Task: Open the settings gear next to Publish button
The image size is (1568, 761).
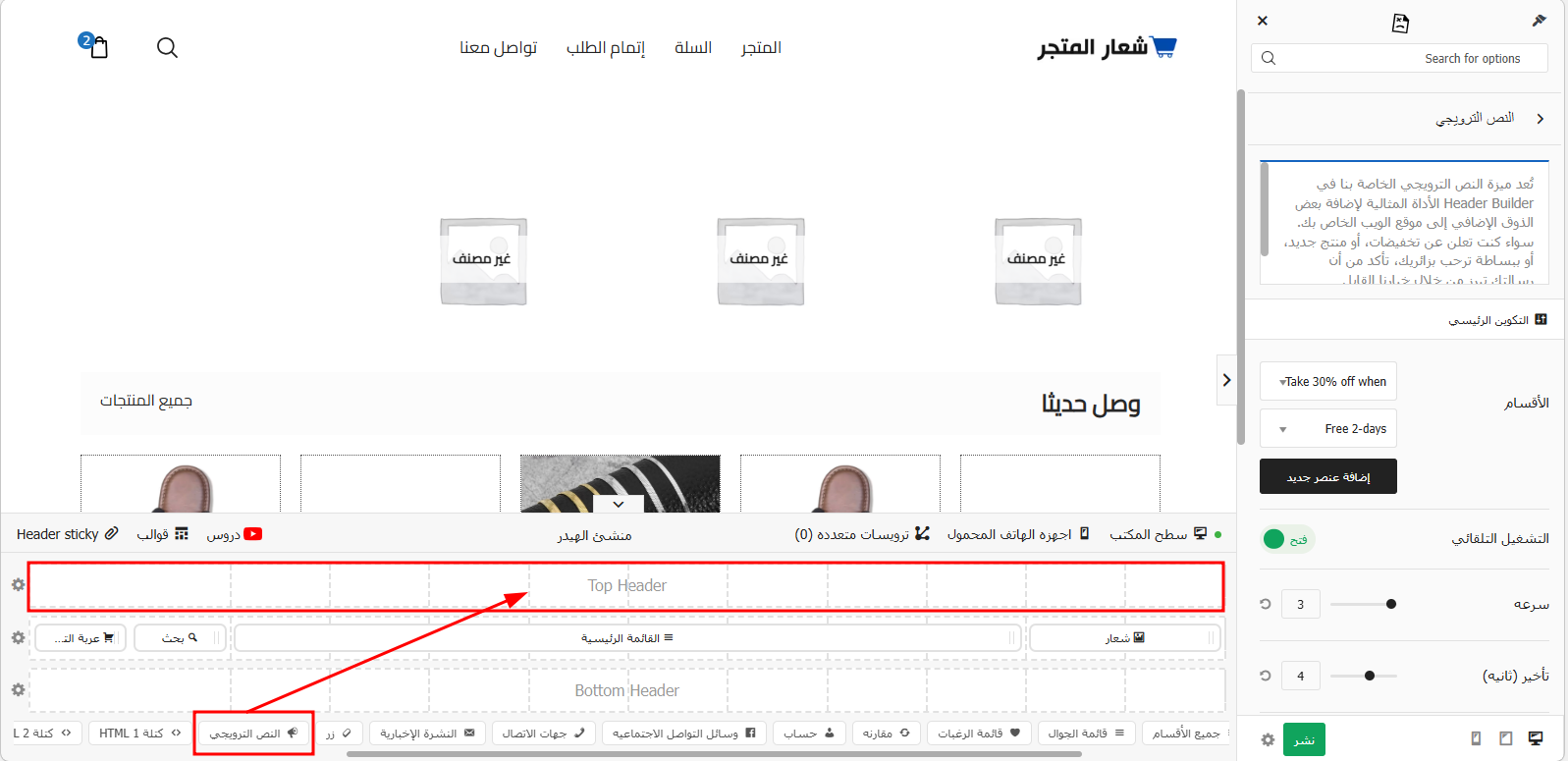Action: 1268,739
